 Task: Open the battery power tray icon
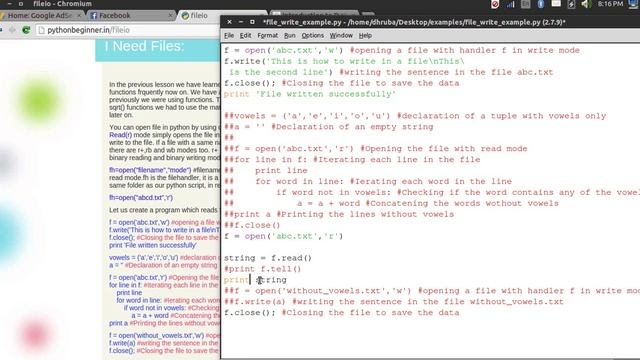[x=571, y=4]
